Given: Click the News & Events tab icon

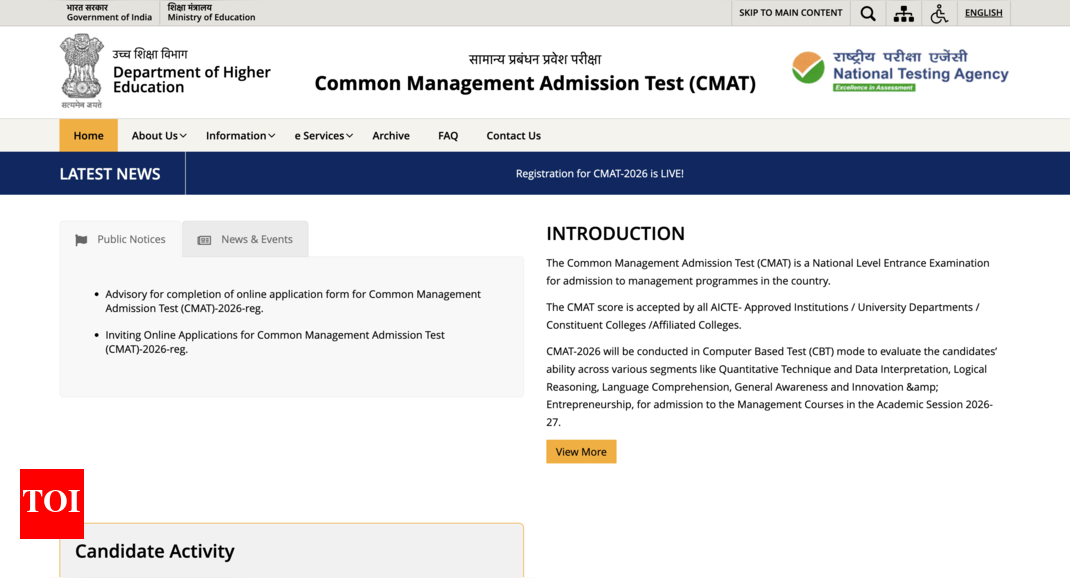Looking at the screenshot, I should click(x=206, y=239).
